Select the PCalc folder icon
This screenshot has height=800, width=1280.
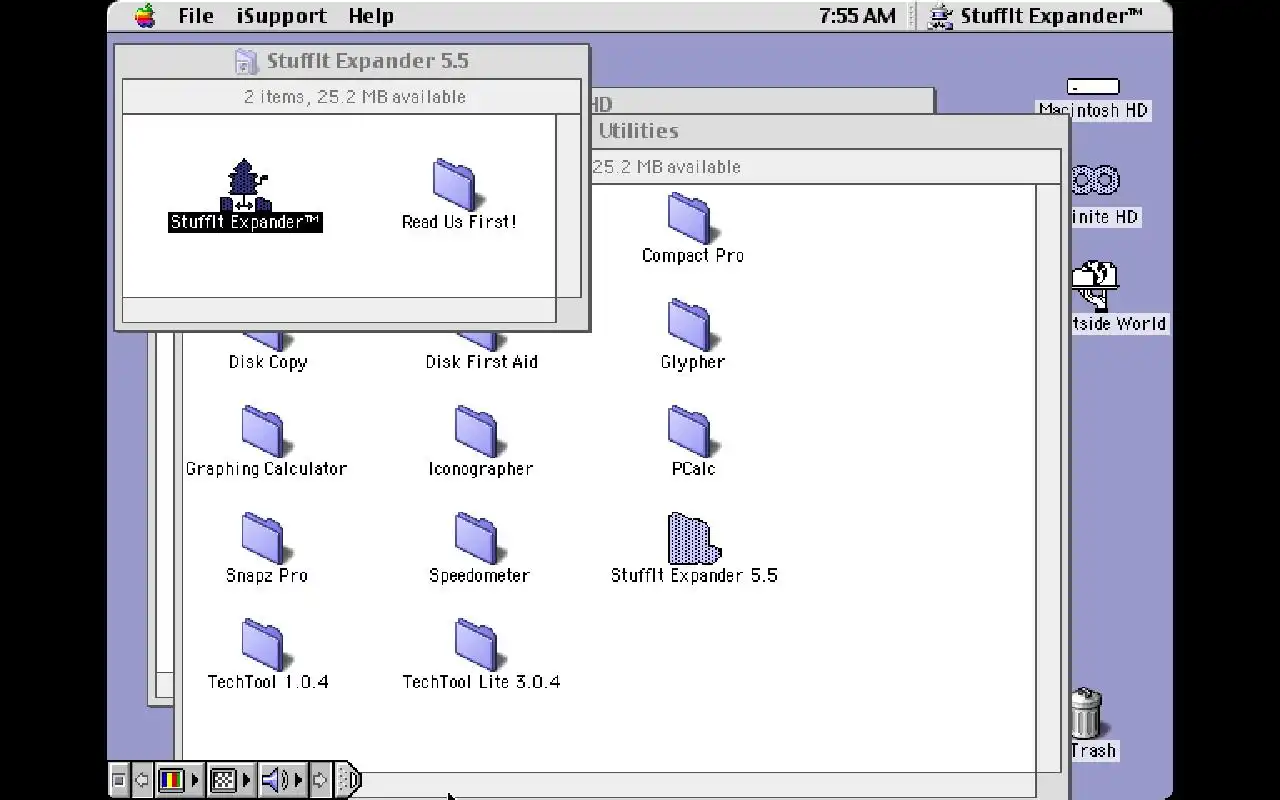click(690, 432)
